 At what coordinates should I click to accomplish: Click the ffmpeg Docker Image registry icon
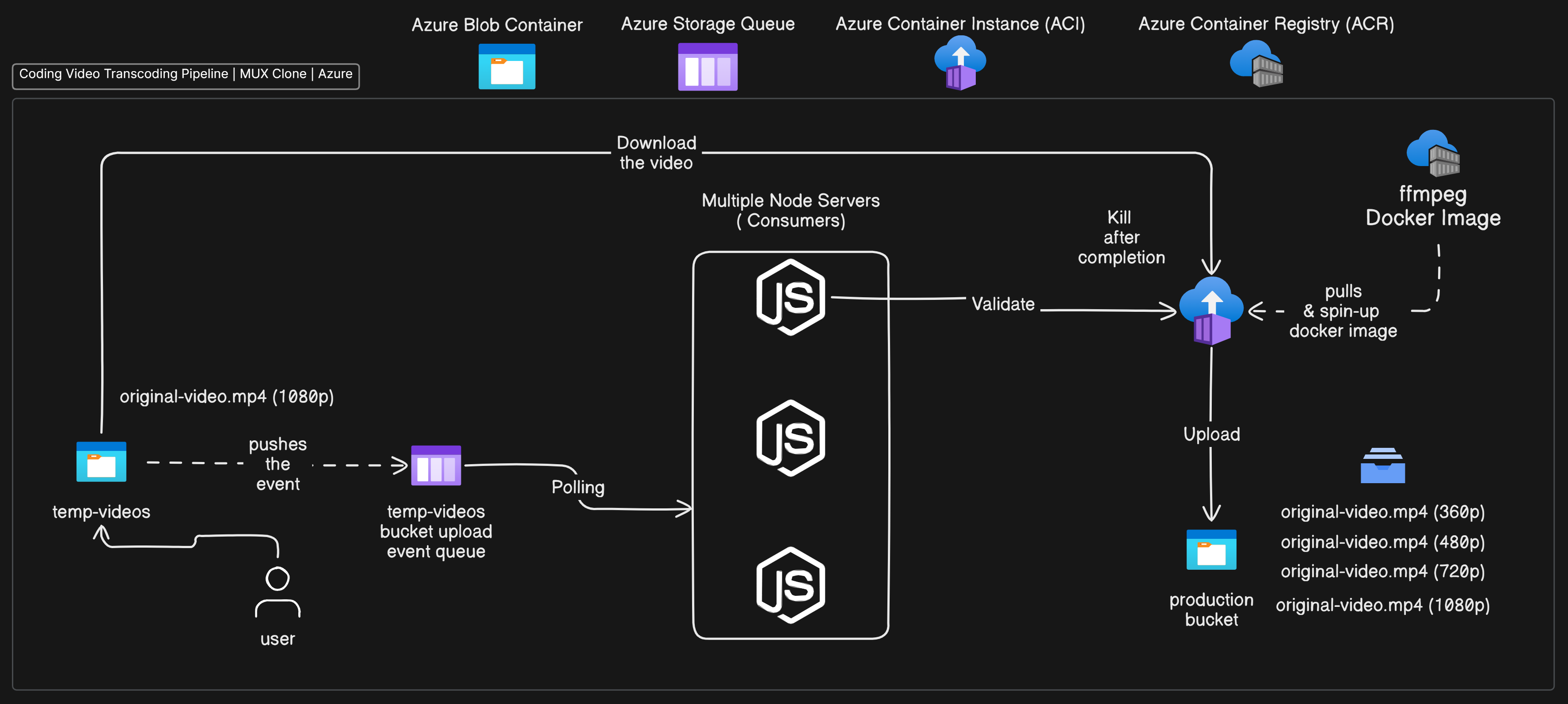point(1434,153)
